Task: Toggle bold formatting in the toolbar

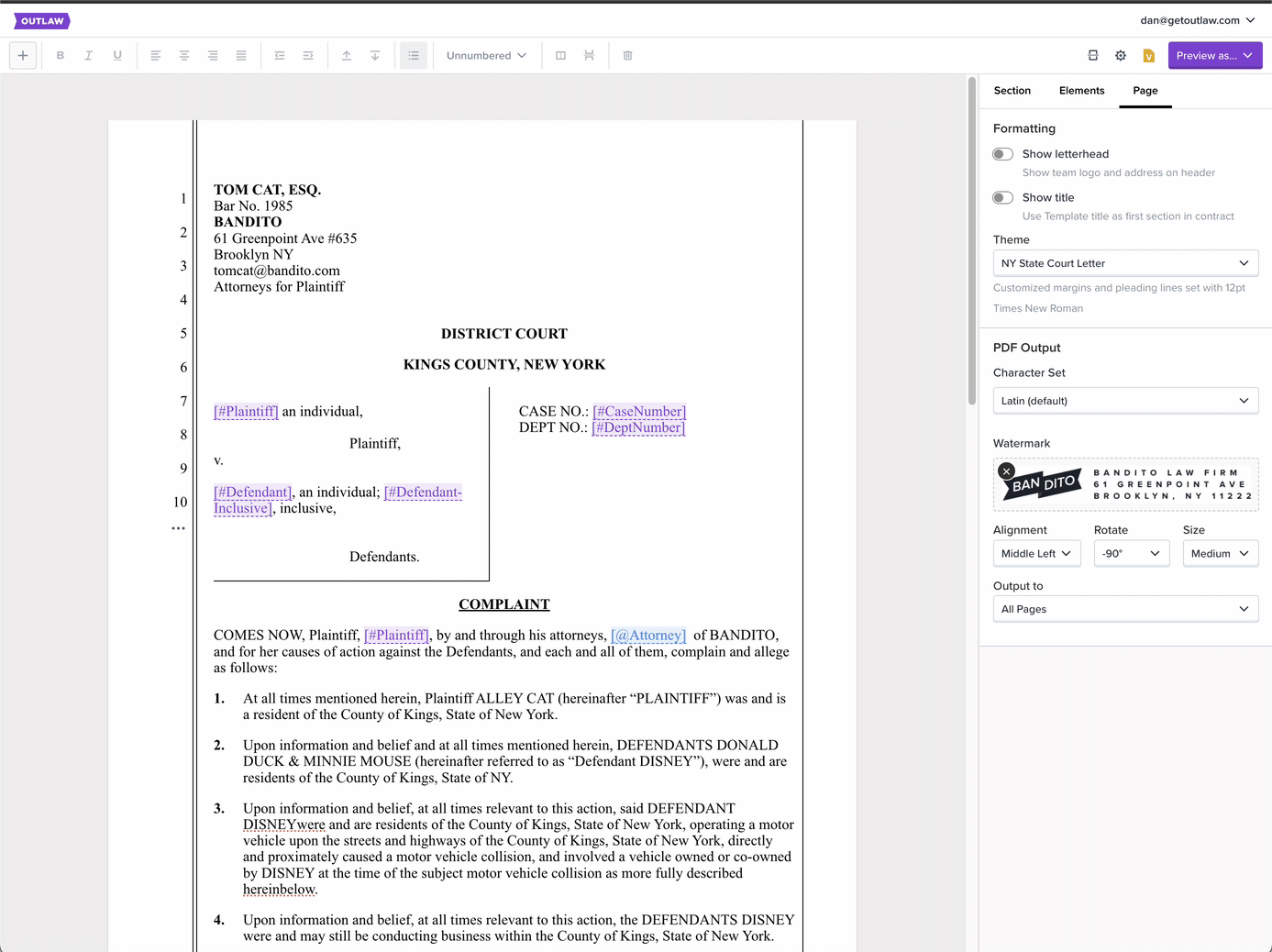Action: tap(61, 56)
